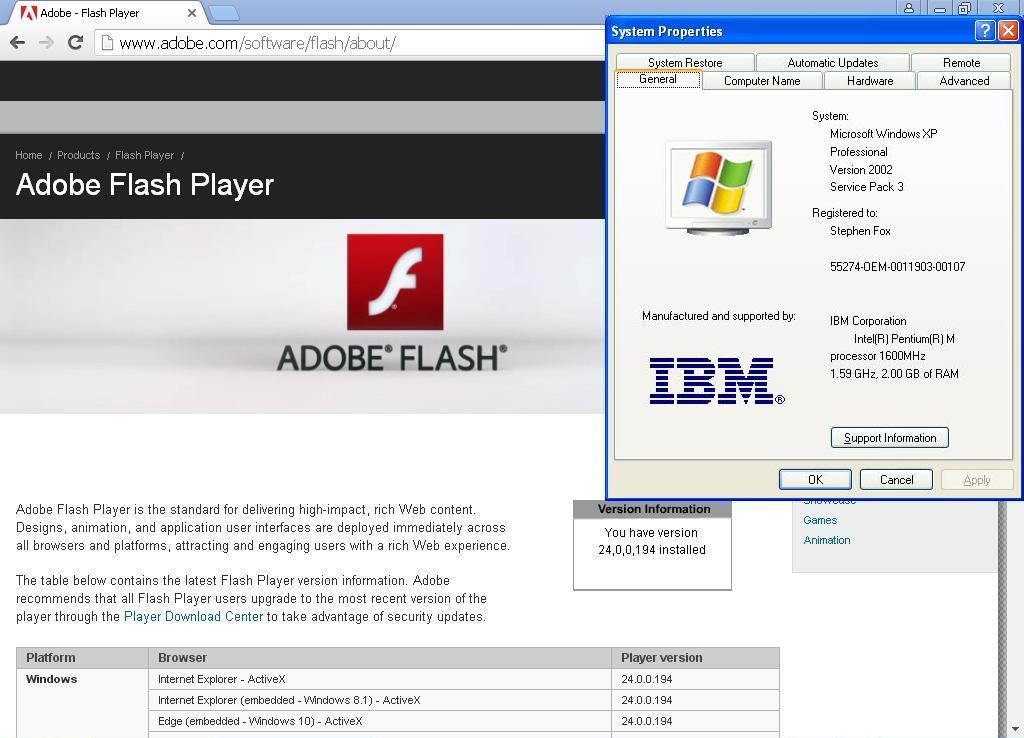Viewport: 1024px width, 738px height.
Task: Select the installed version 24,0,0,194 text
Action: point(652,550)
